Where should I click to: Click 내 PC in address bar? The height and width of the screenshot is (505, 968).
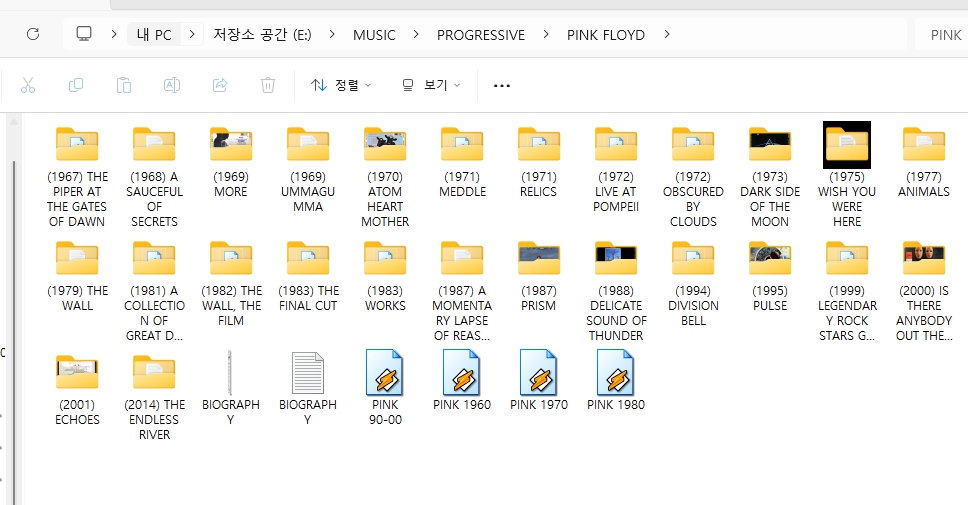pyautogui.click(x=154, y=34)
